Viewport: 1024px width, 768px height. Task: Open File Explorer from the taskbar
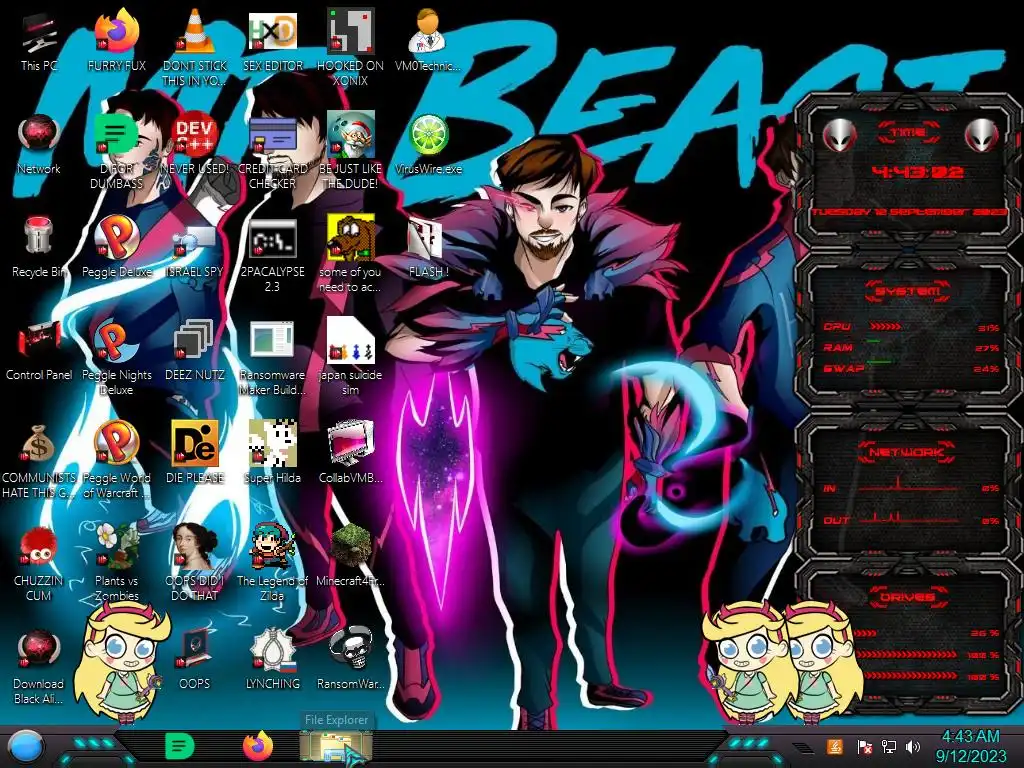tap(336, 748)
